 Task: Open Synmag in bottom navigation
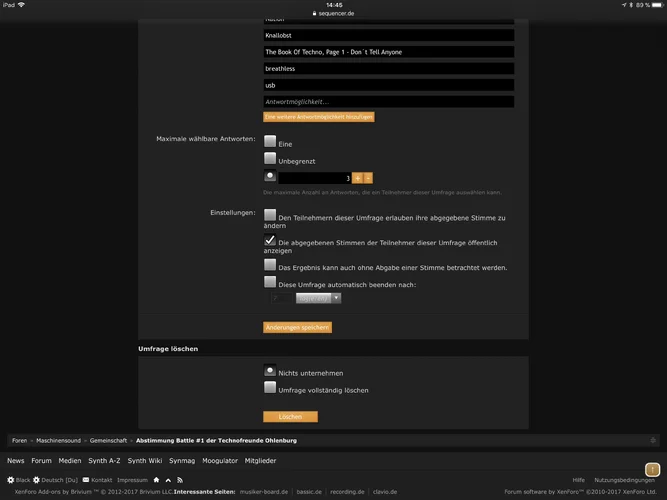[182, 460]
